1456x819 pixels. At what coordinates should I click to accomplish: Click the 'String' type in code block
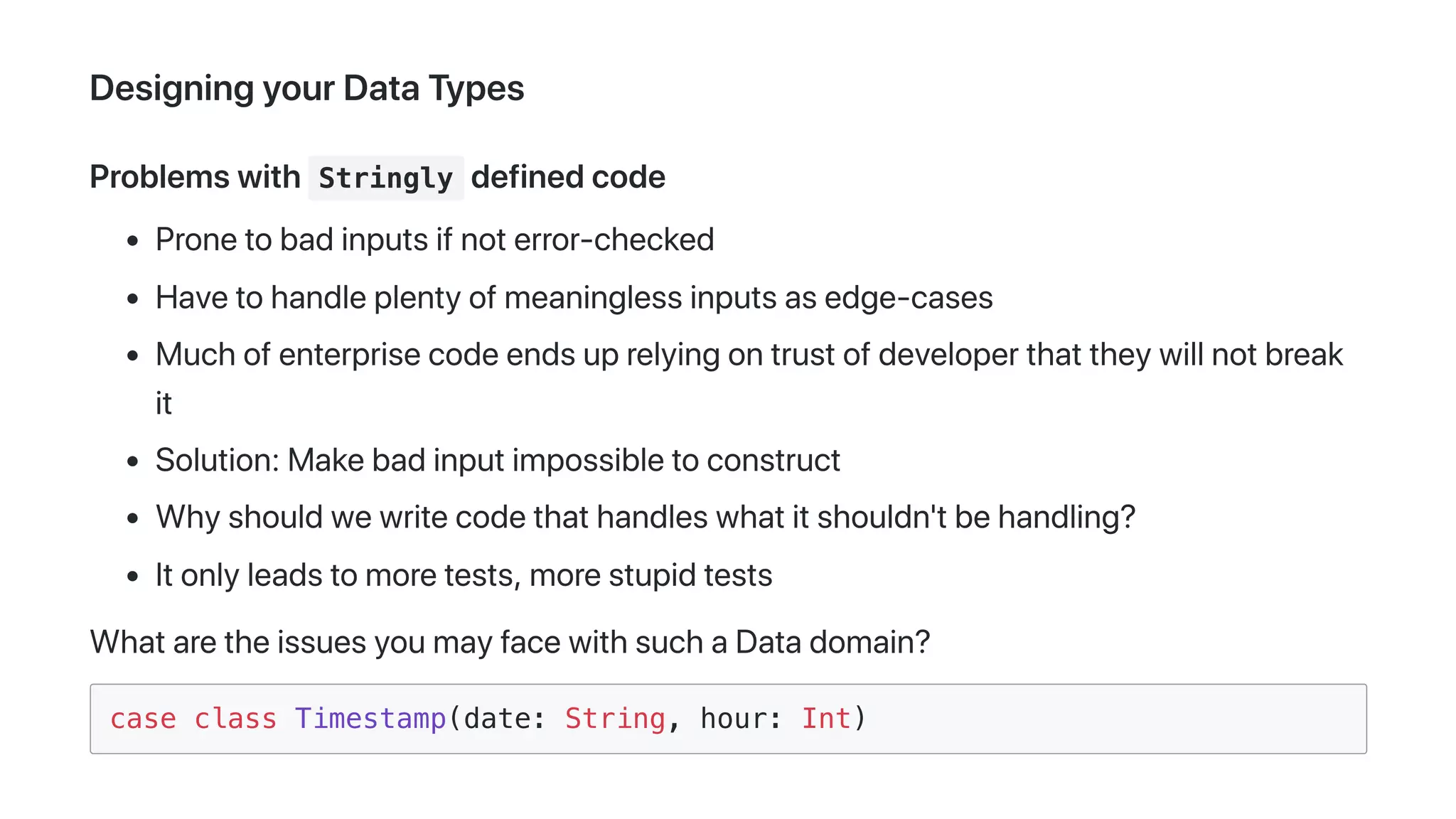click(x=615, y=719)
